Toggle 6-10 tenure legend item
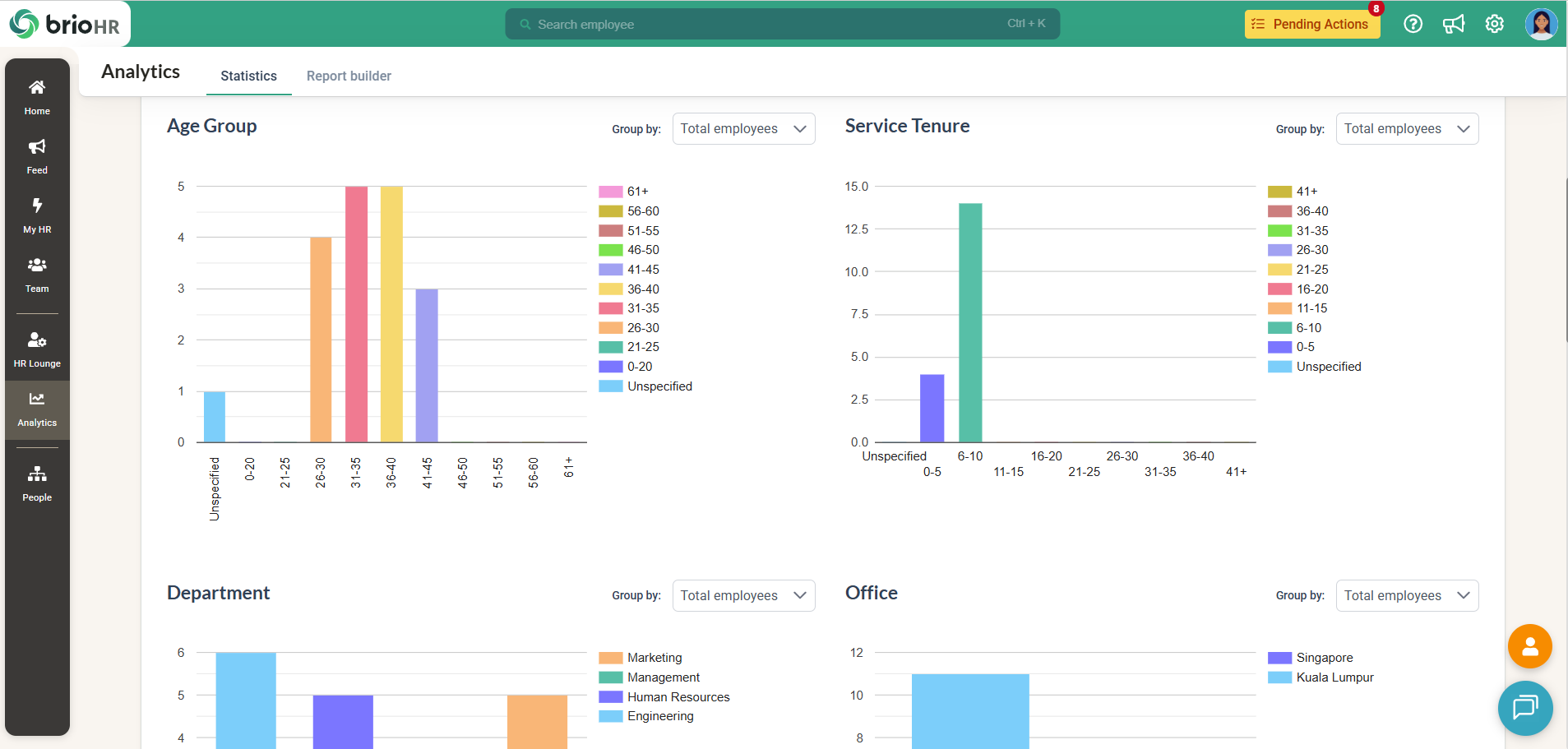 pyautogui.click(x=1295, y=328)
